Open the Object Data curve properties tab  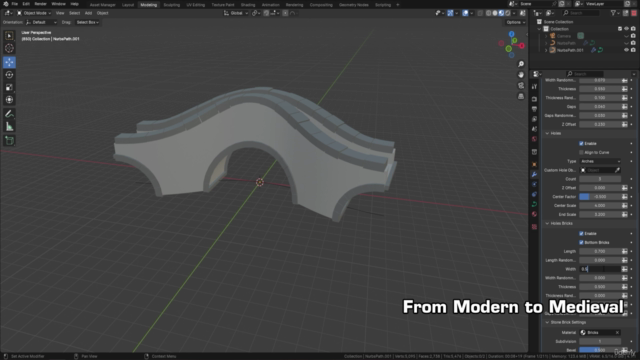pos(534,204)
